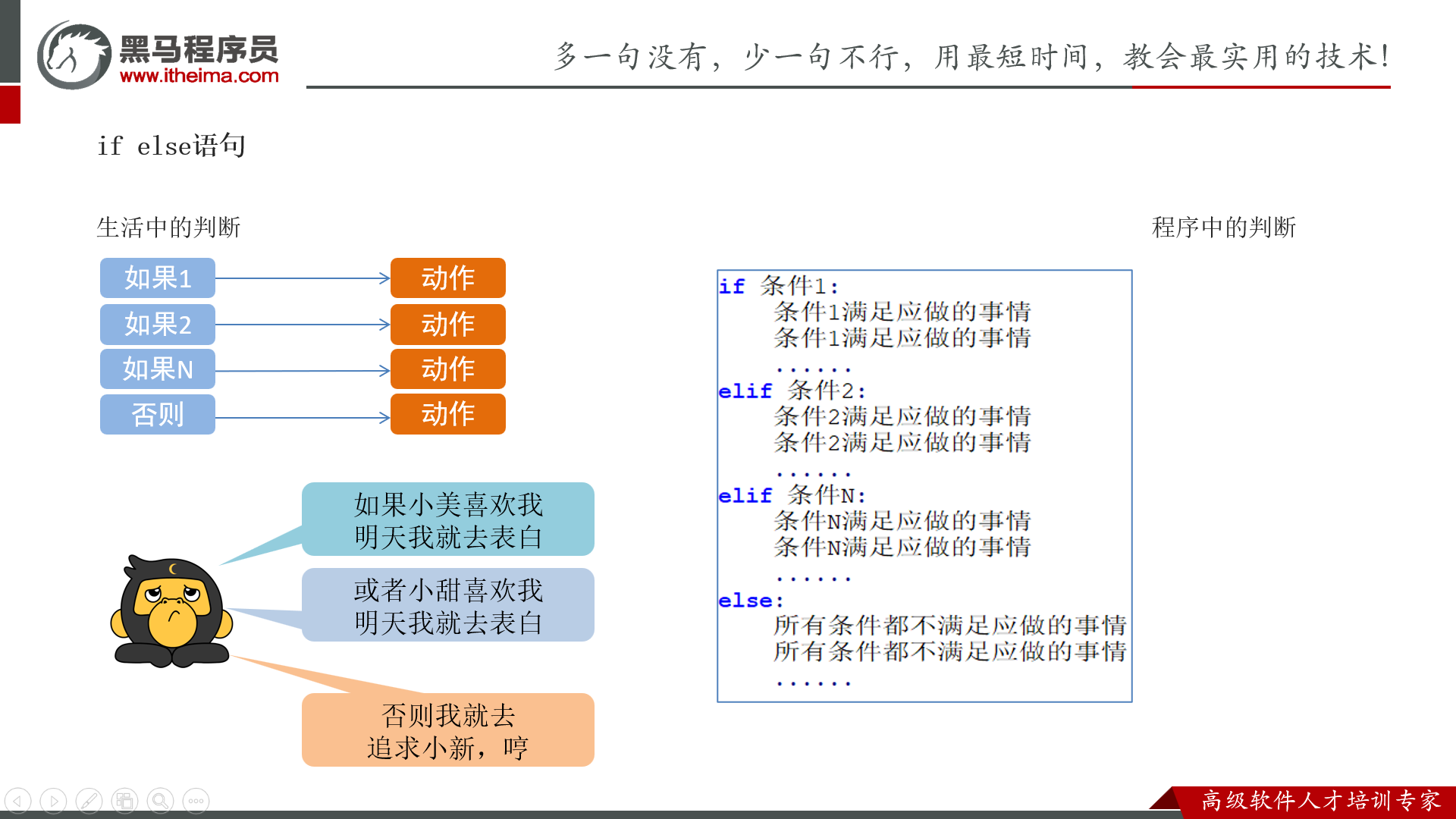This screenshot has width=1456, height=819.
Task: Open the pen annotation tool
Action: tap(89, 801)
